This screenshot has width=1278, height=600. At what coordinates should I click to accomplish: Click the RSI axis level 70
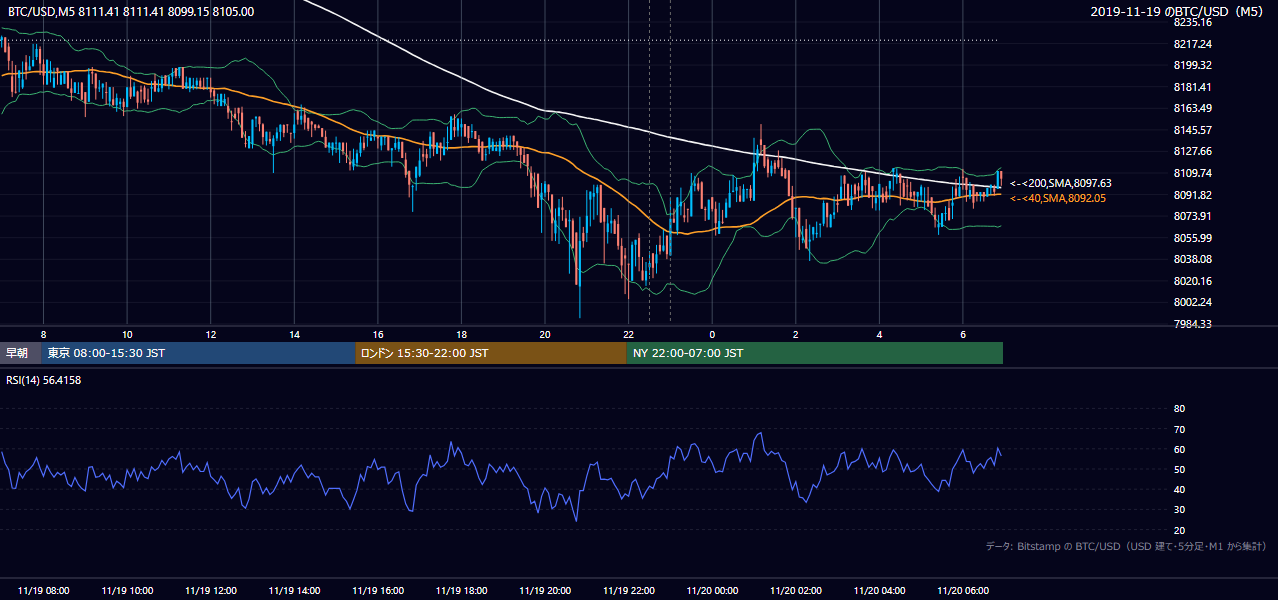click(x=1179, y=429)
